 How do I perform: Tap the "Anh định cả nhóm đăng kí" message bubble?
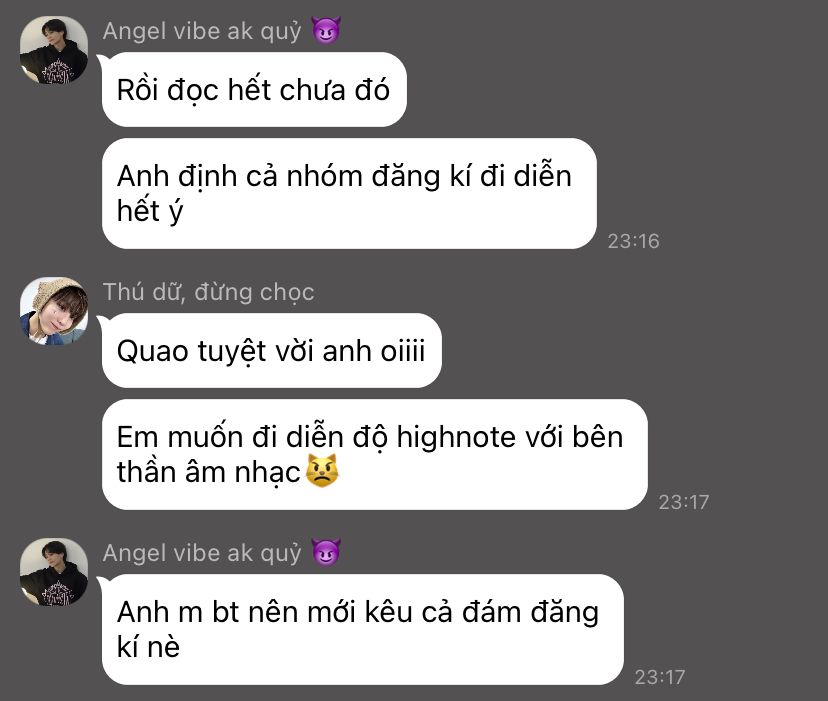click(349, 193)
